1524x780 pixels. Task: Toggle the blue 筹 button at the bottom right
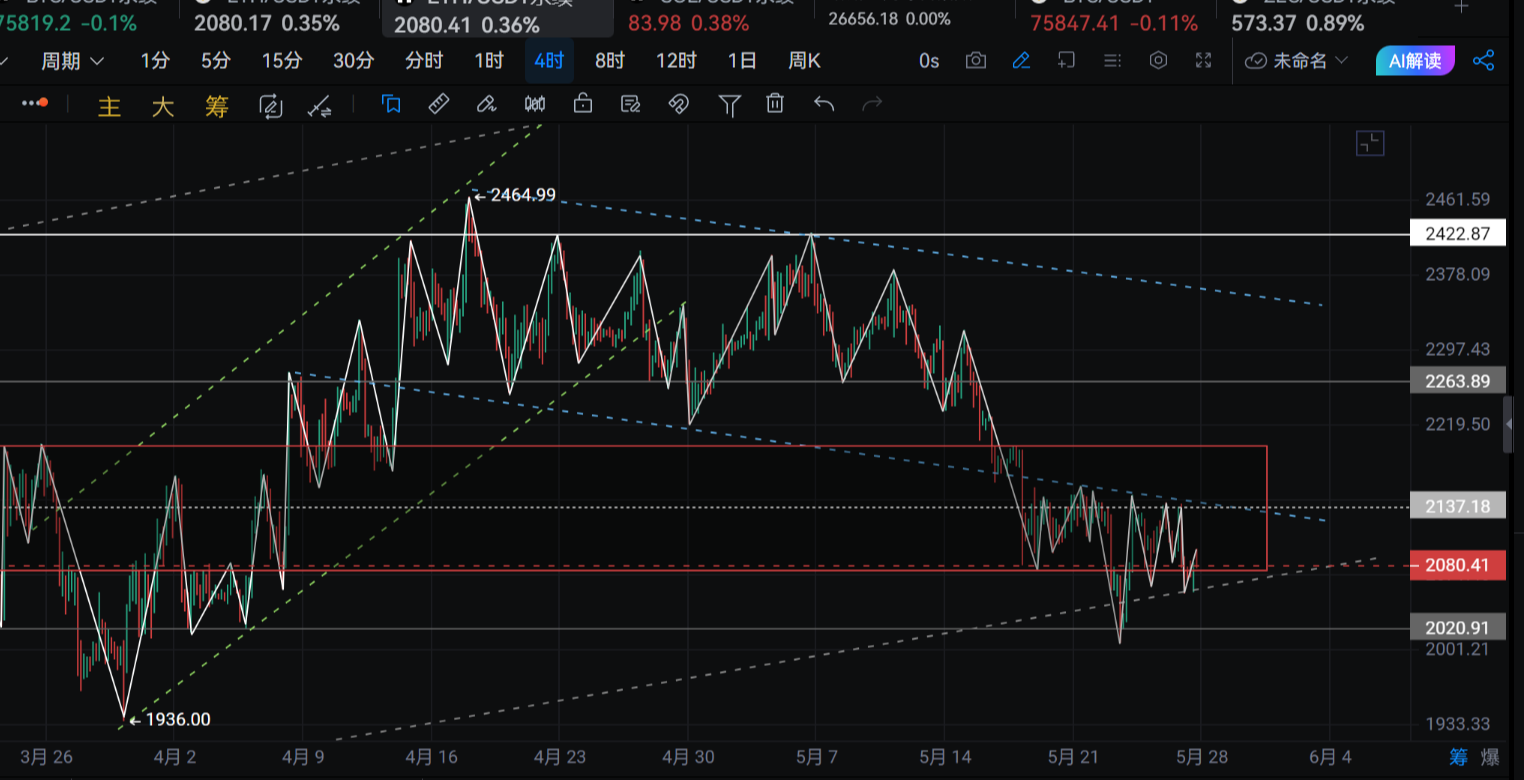[x=1459, y=756]
